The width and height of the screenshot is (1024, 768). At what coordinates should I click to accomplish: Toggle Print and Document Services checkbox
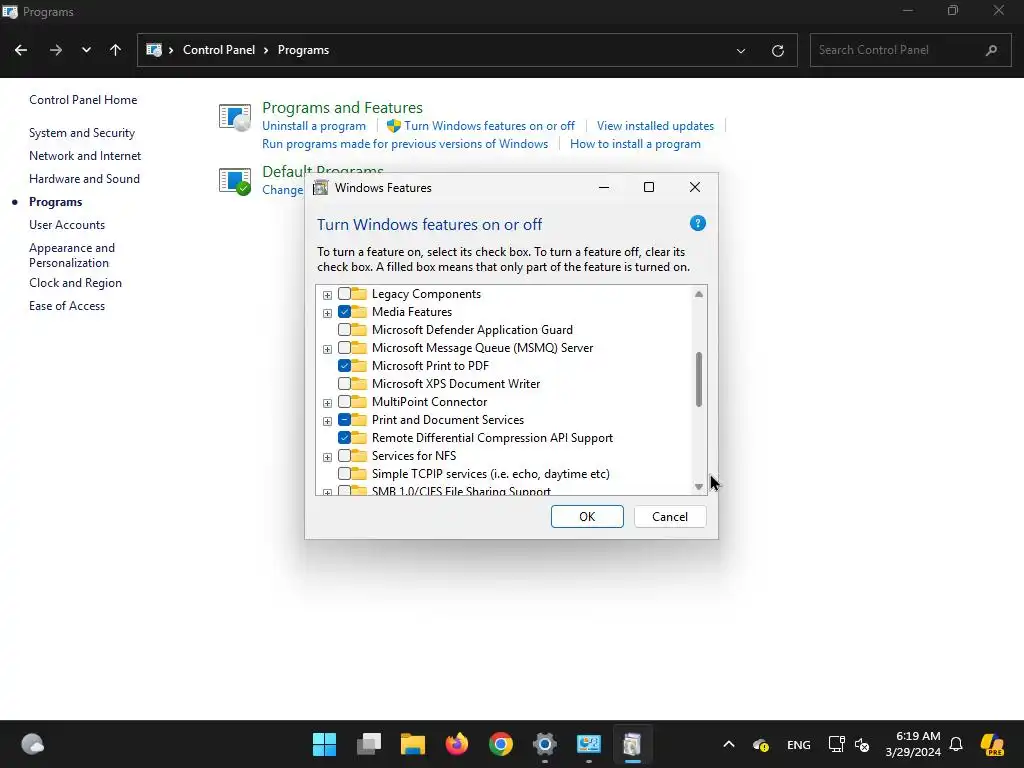tap(344, 420)
